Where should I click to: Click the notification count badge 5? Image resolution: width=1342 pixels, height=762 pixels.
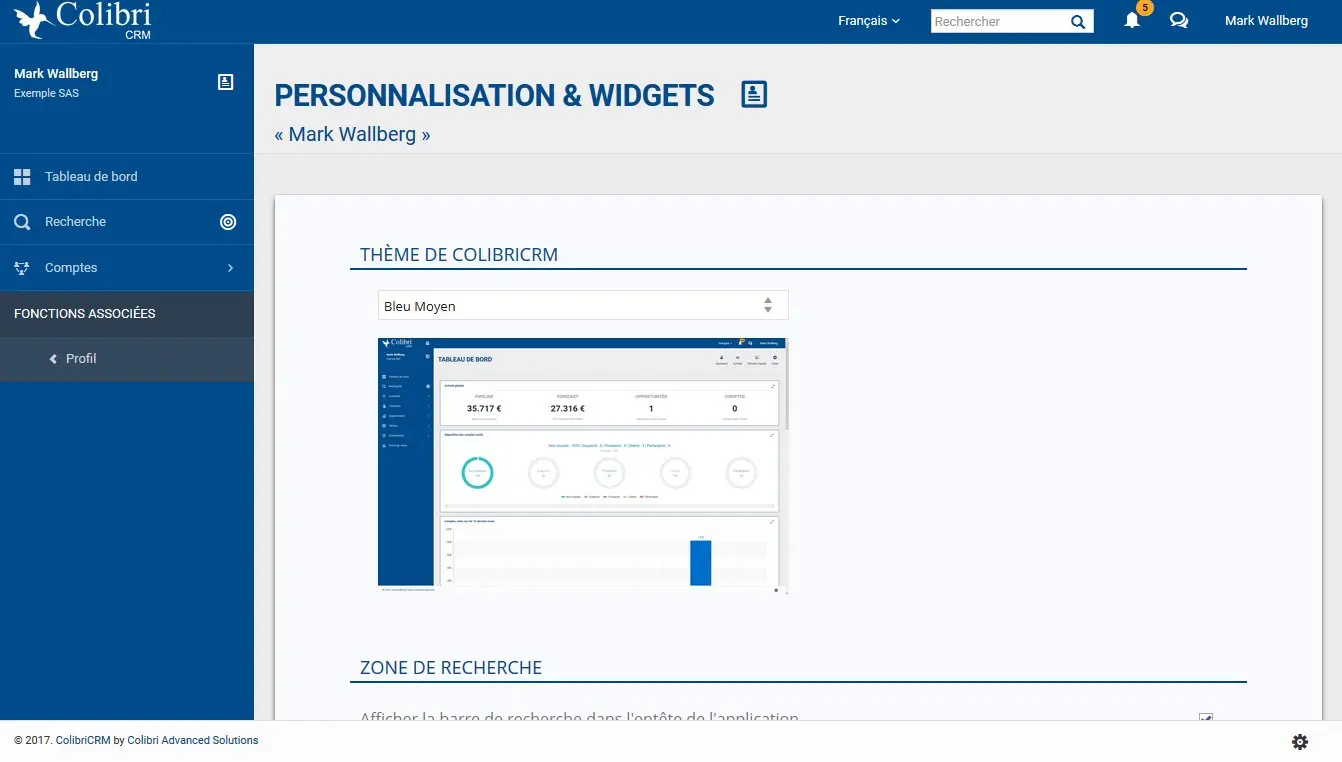(1145, 8)
